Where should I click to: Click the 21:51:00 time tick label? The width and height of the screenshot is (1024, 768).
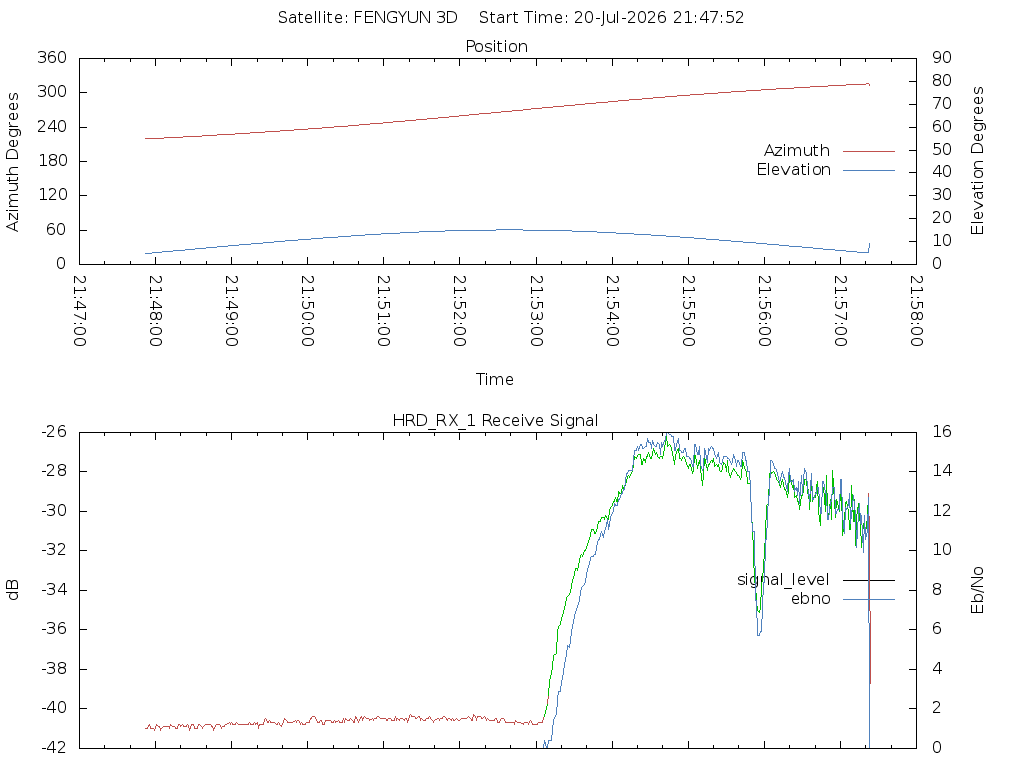[x=384, y=311]
